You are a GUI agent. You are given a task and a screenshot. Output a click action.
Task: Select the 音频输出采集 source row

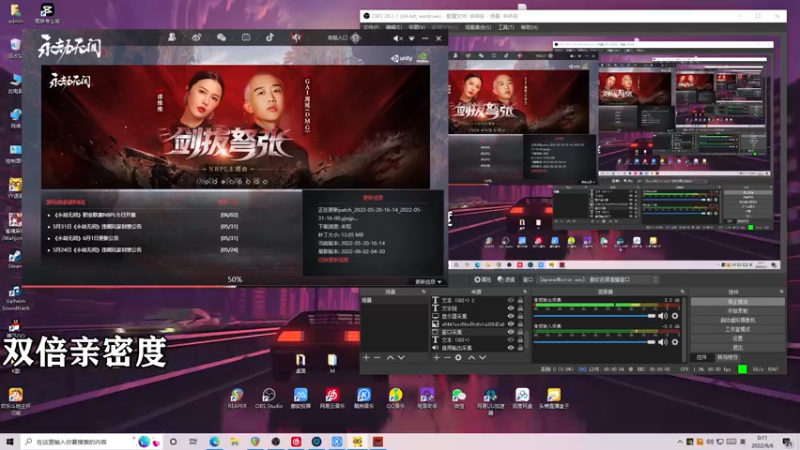click(x=478, y=347)
